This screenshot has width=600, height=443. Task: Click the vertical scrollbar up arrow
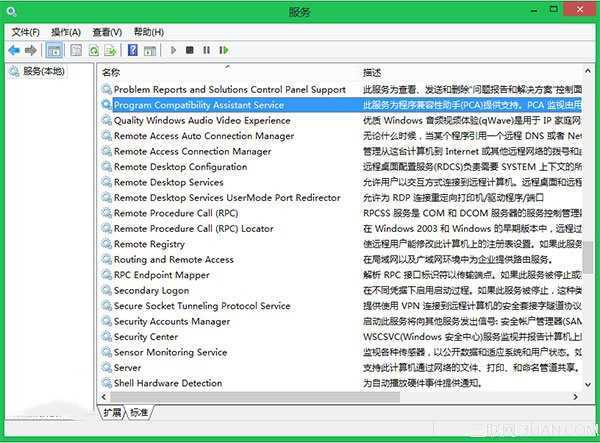(x=588, y=71)
